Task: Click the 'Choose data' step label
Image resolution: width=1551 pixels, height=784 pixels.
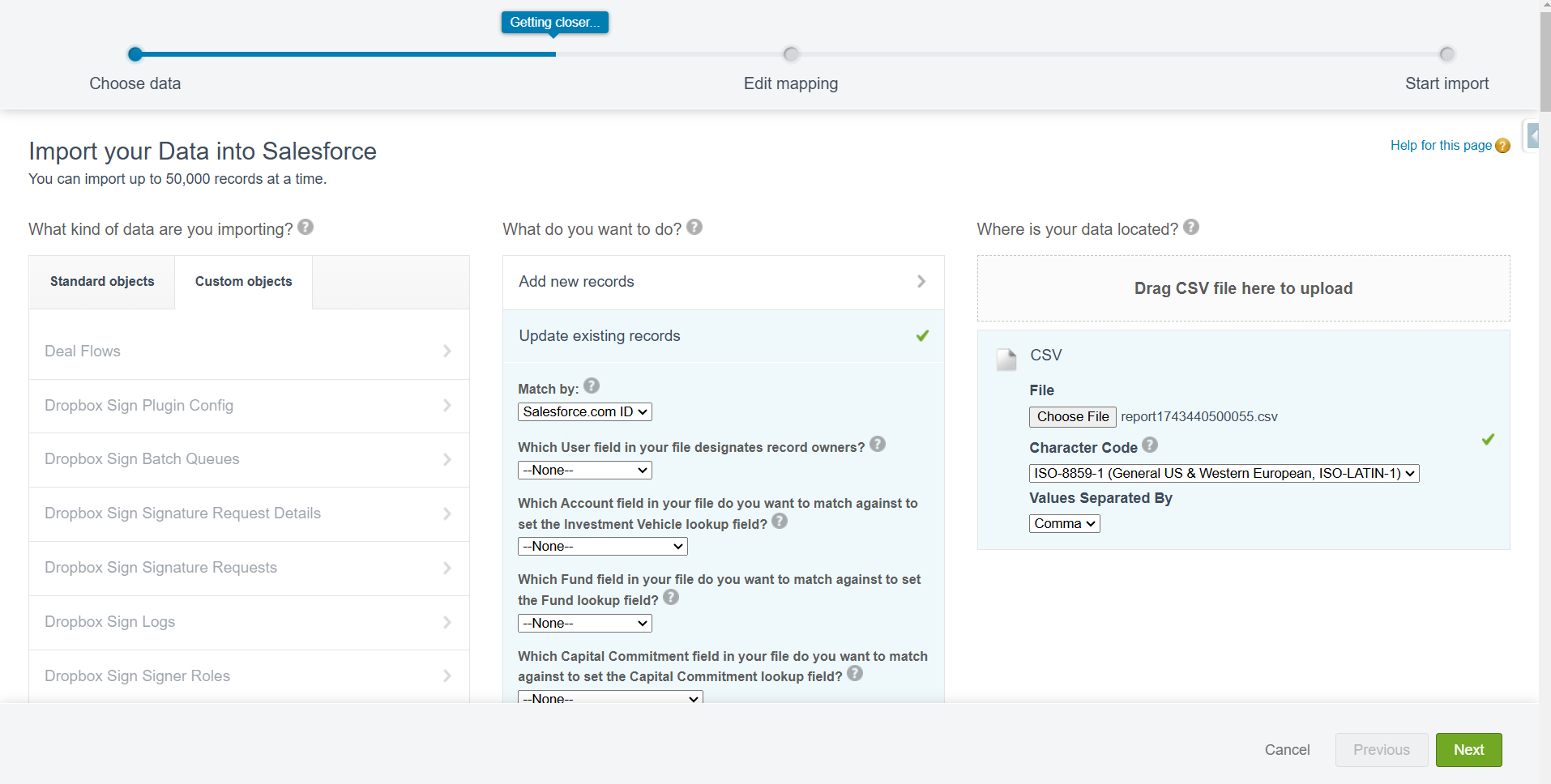Action: [x=135, y=83]
